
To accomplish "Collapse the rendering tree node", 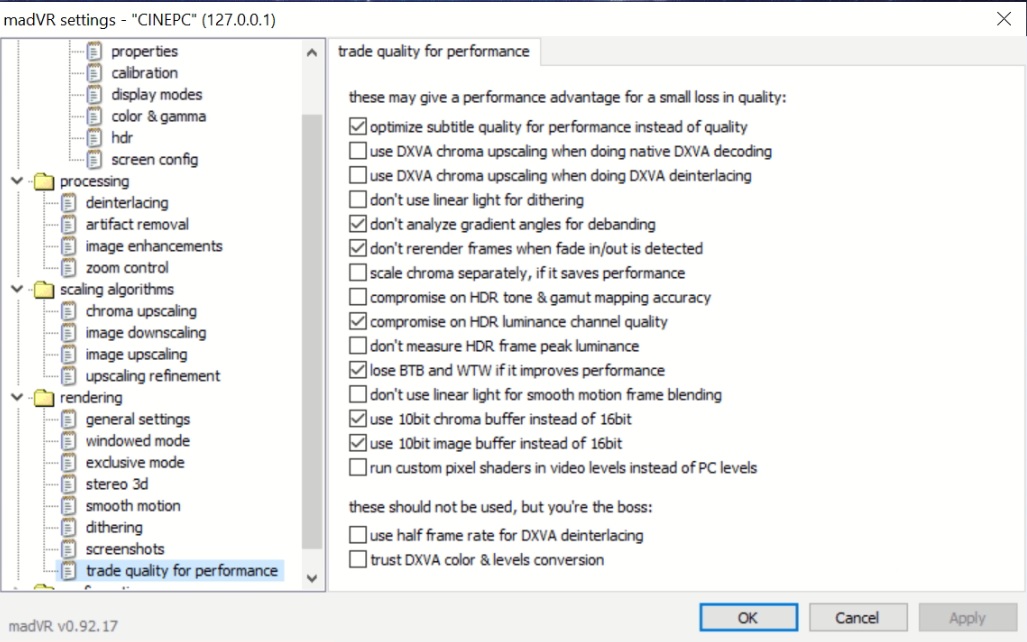I will point(18,397).
